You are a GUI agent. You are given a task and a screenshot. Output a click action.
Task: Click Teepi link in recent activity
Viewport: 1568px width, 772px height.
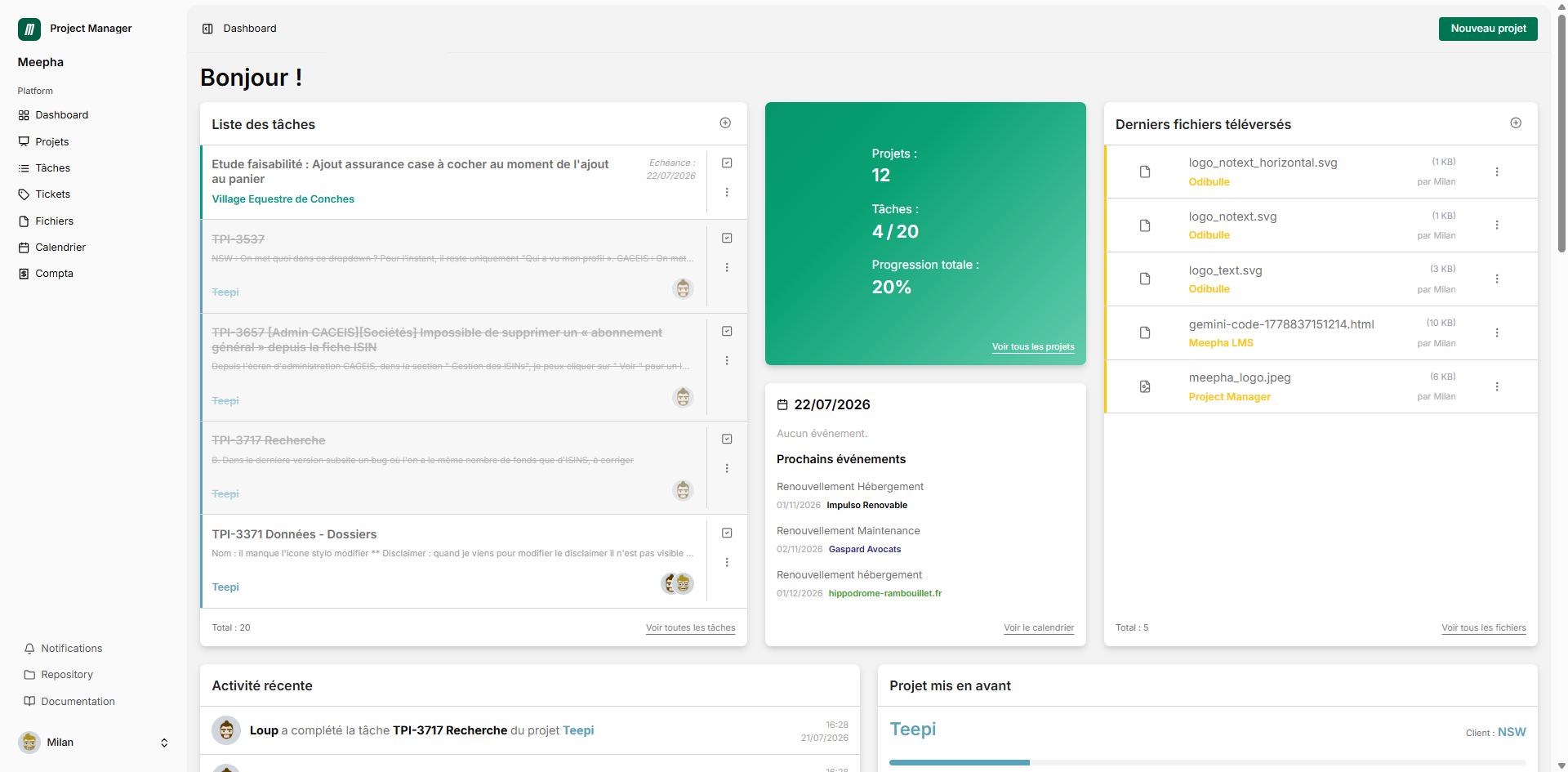tap(578, 730)
